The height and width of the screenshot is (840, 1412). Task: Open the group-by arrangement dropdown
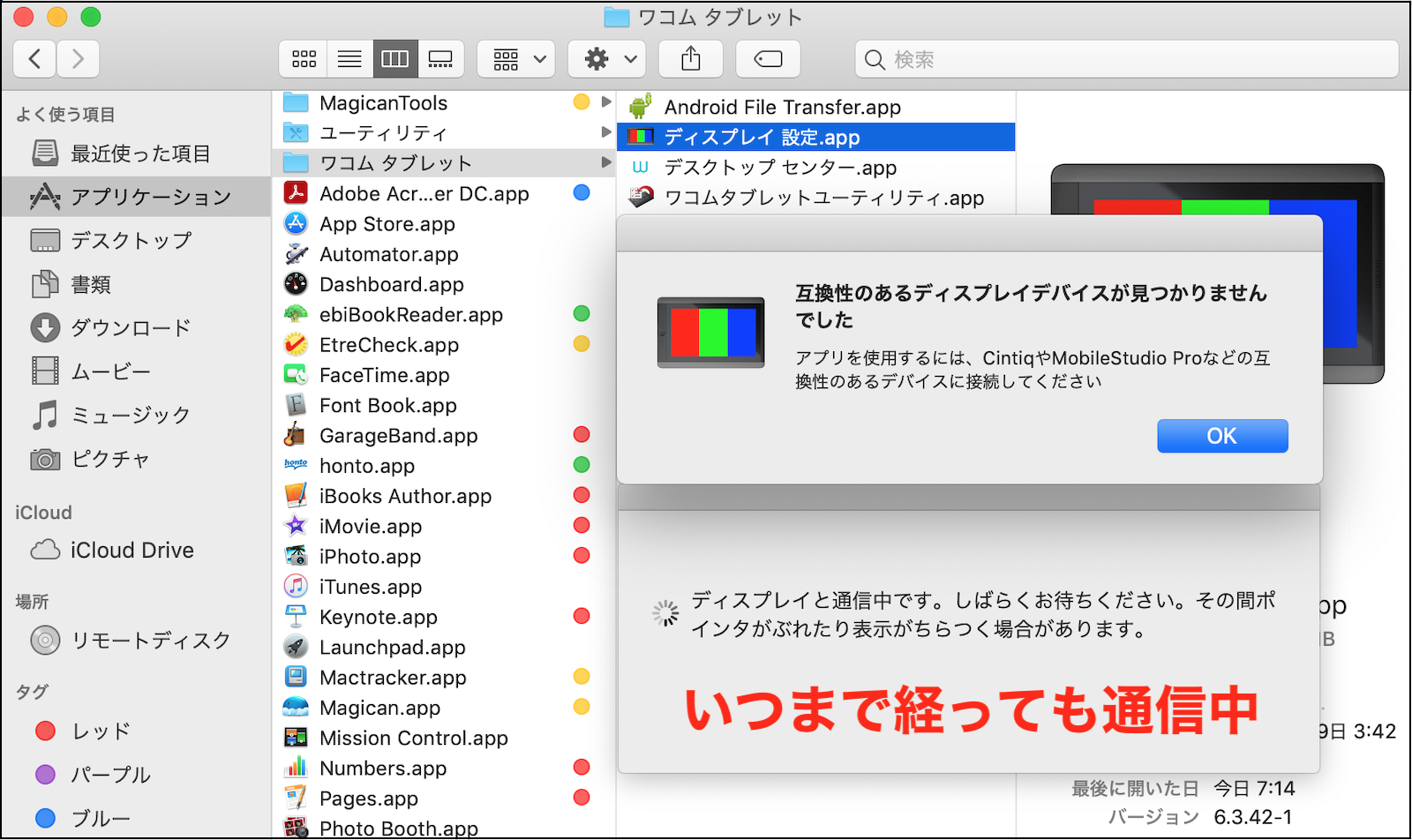pos(516,59)
